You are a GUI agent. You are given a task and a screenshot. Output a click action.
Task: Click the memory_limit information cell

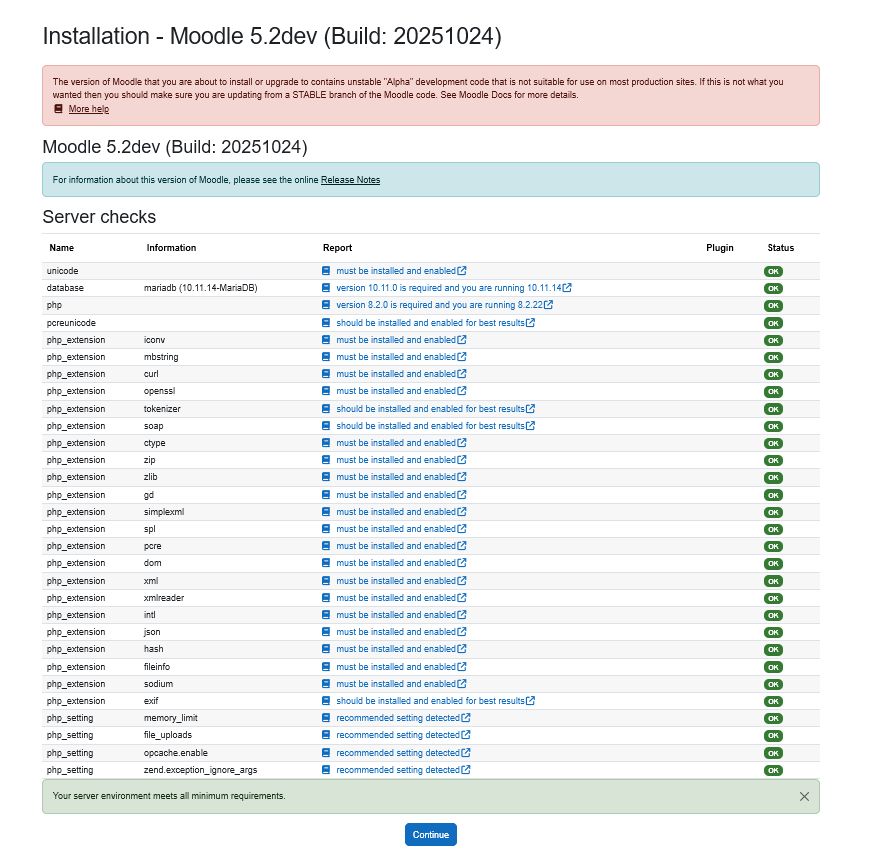(171, 718)
